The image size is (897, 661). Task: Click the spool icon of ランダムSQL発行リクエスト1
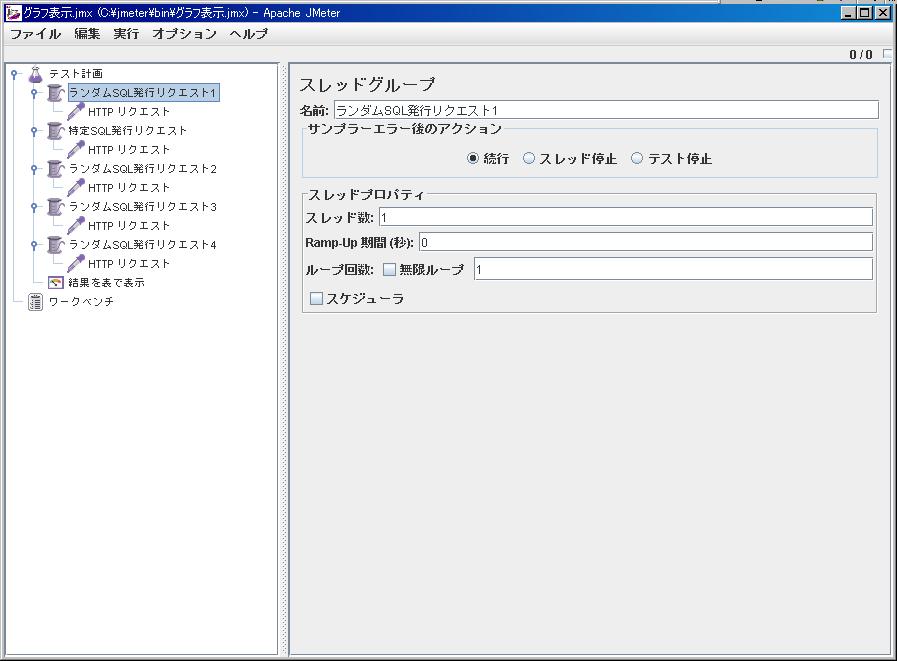(55, 93)
